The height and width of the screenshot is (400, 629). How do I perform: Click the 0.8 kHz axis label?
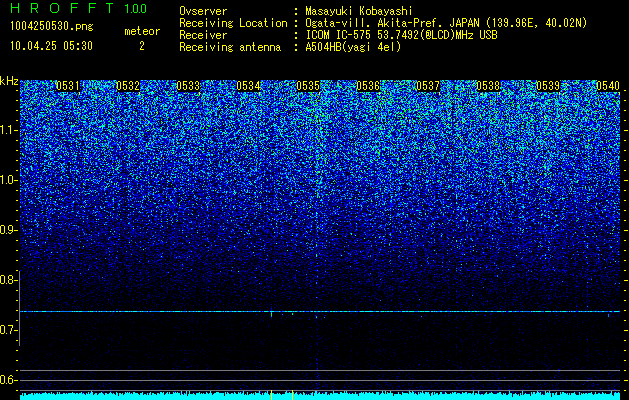pos(8,280)
